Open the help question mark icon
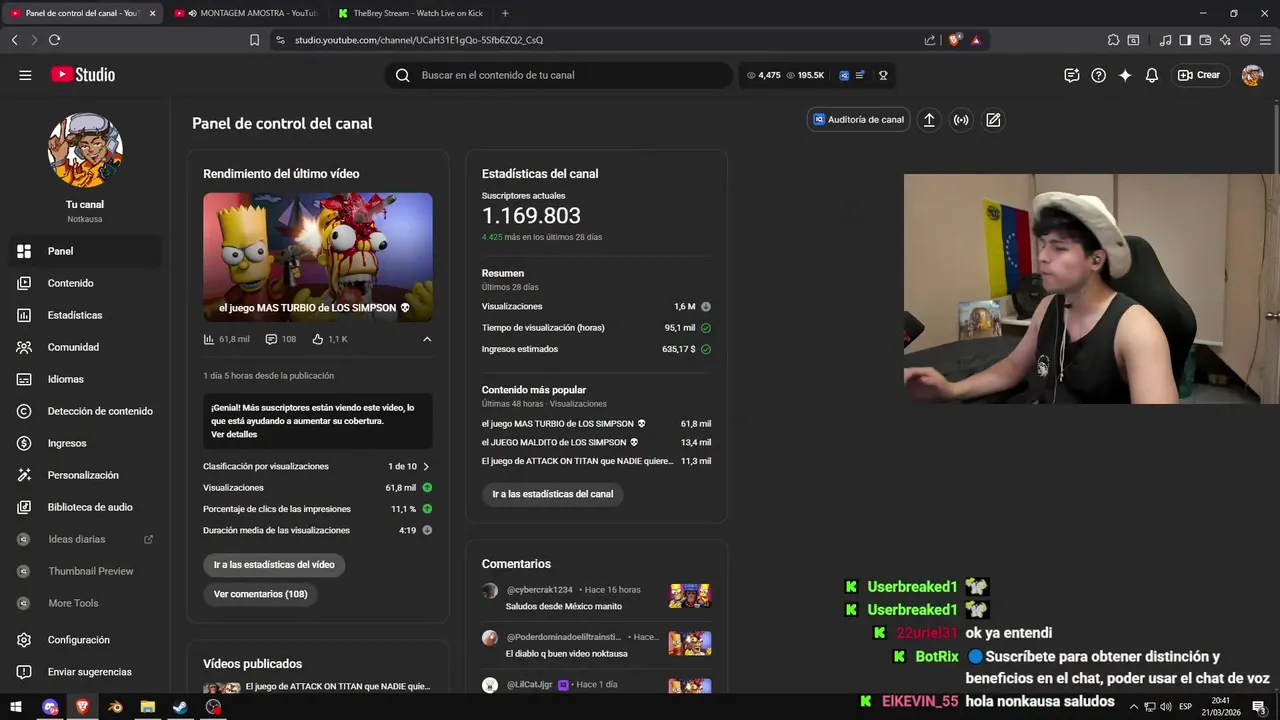Image resolution: width=1280 pixels, height=720 pixels. pos(1098,75)
